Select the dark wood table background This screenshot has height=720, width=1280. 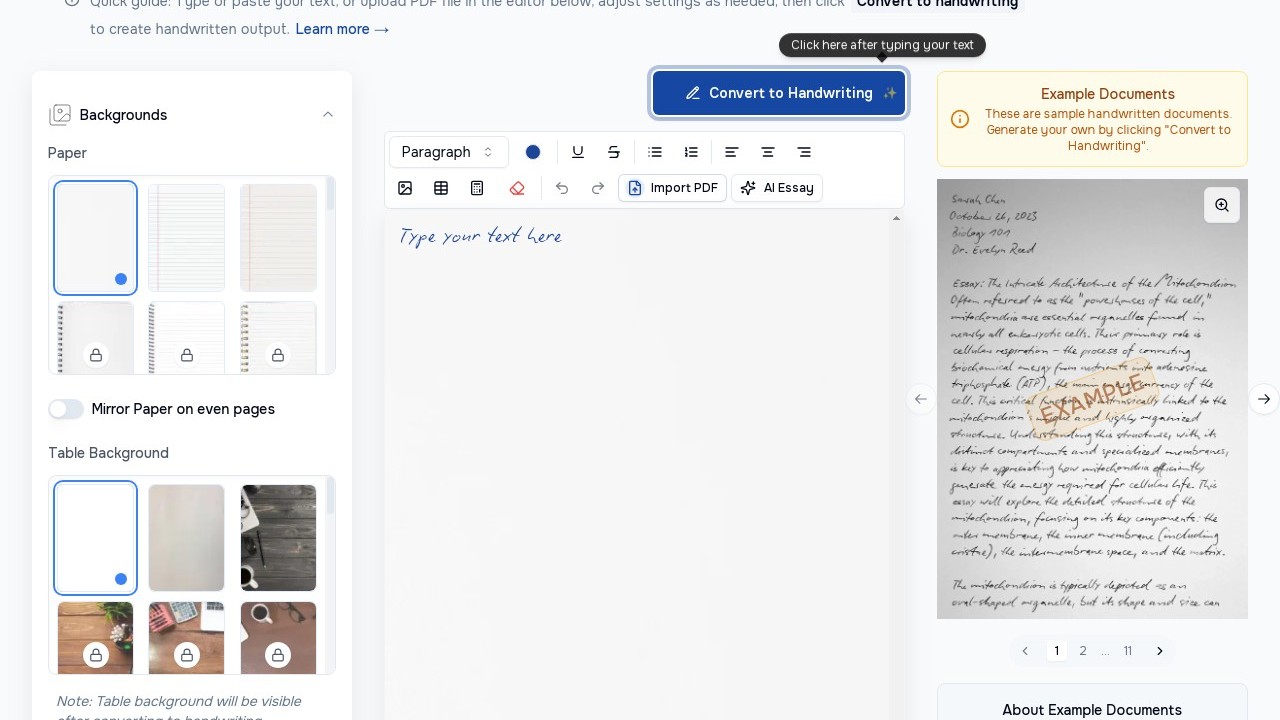(x=278, y=538)
